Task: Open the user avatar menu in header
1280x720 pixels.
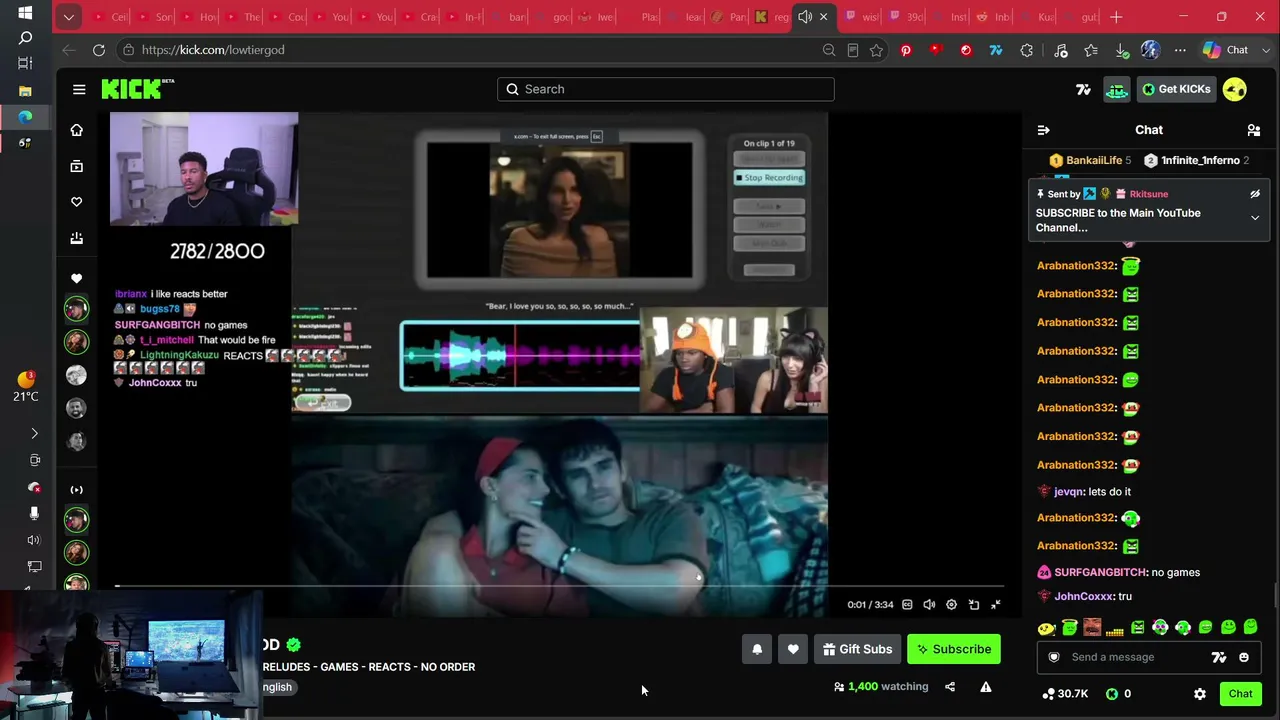Action: click(x=1235, y=89)
